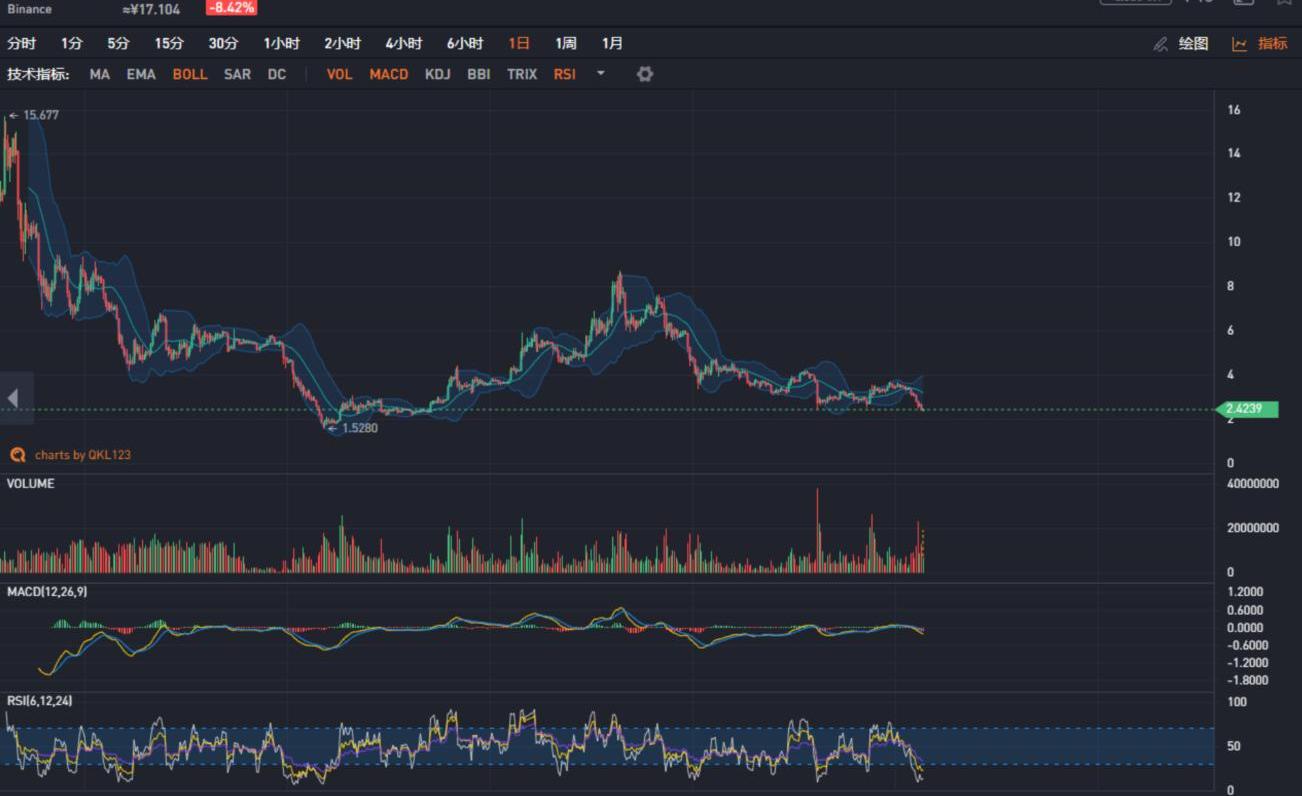Click the orange QKL123 logo icon
This screenshot has width=1302, height=796.
point(17,455)
